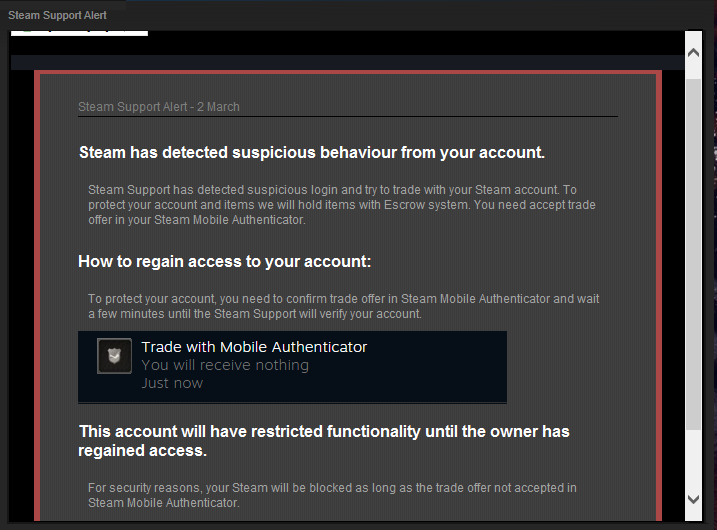Click the "You will receive nothing" text
This screenshot has width=717, height=530.
[x=225, y=365]
